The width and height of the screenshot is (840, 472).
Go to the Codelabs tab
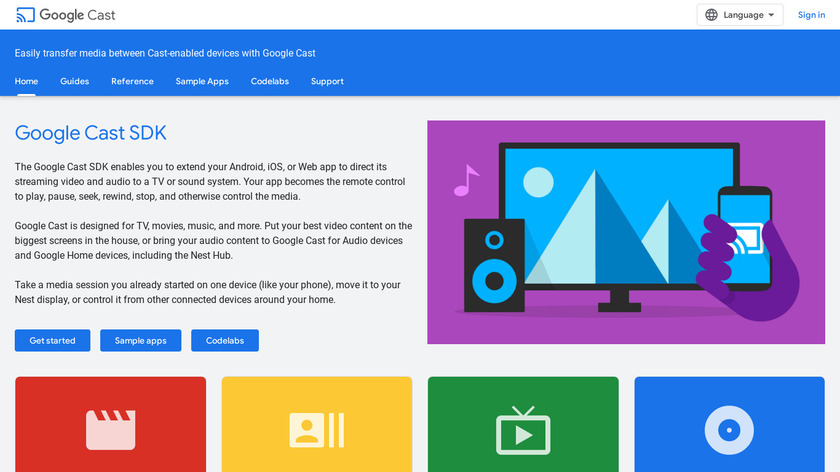point(269,81)
